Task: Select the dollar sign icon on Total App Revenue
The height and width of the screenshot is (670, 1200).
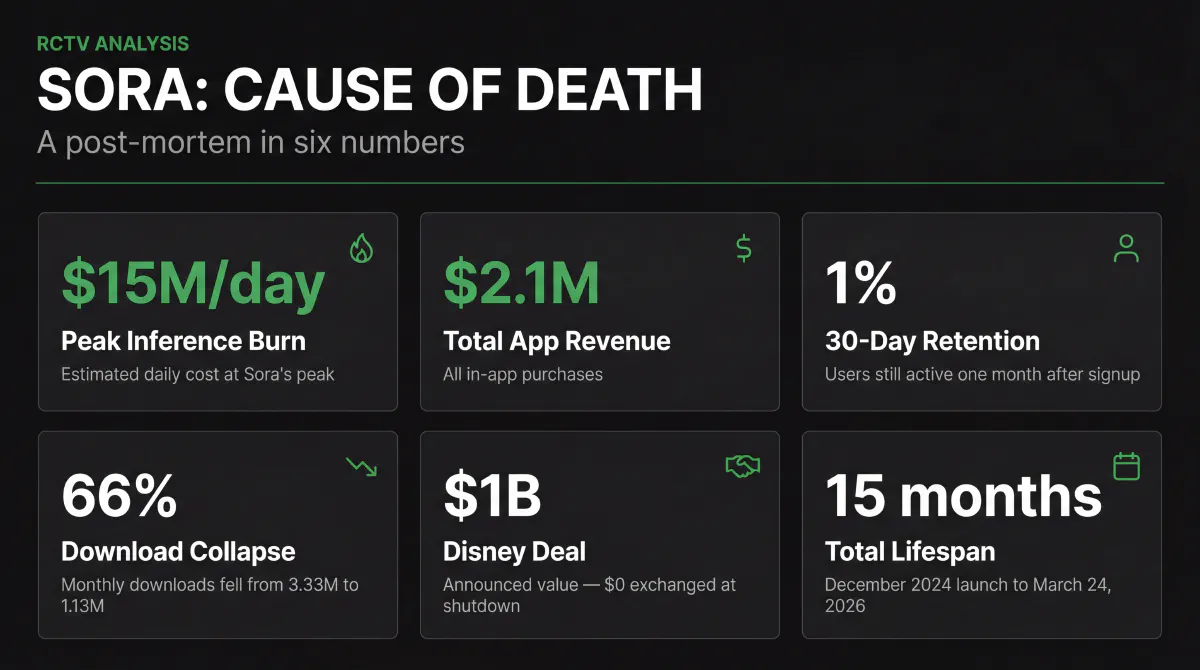Action: [x=741, y=247]
